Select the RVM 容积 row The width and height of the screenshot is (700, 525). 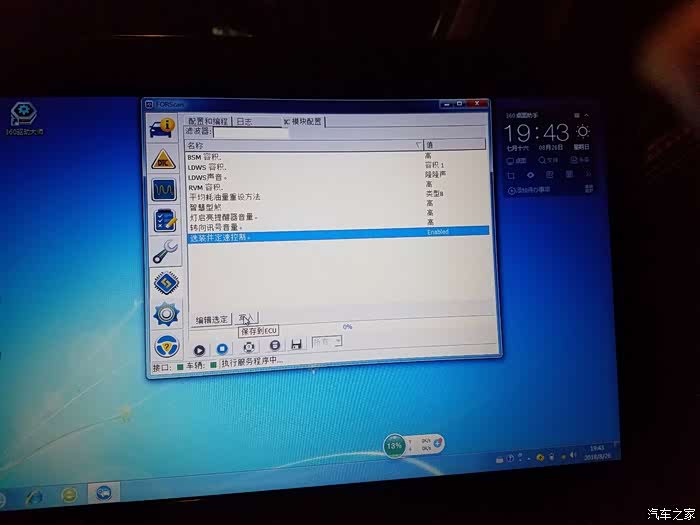(338, 187)
